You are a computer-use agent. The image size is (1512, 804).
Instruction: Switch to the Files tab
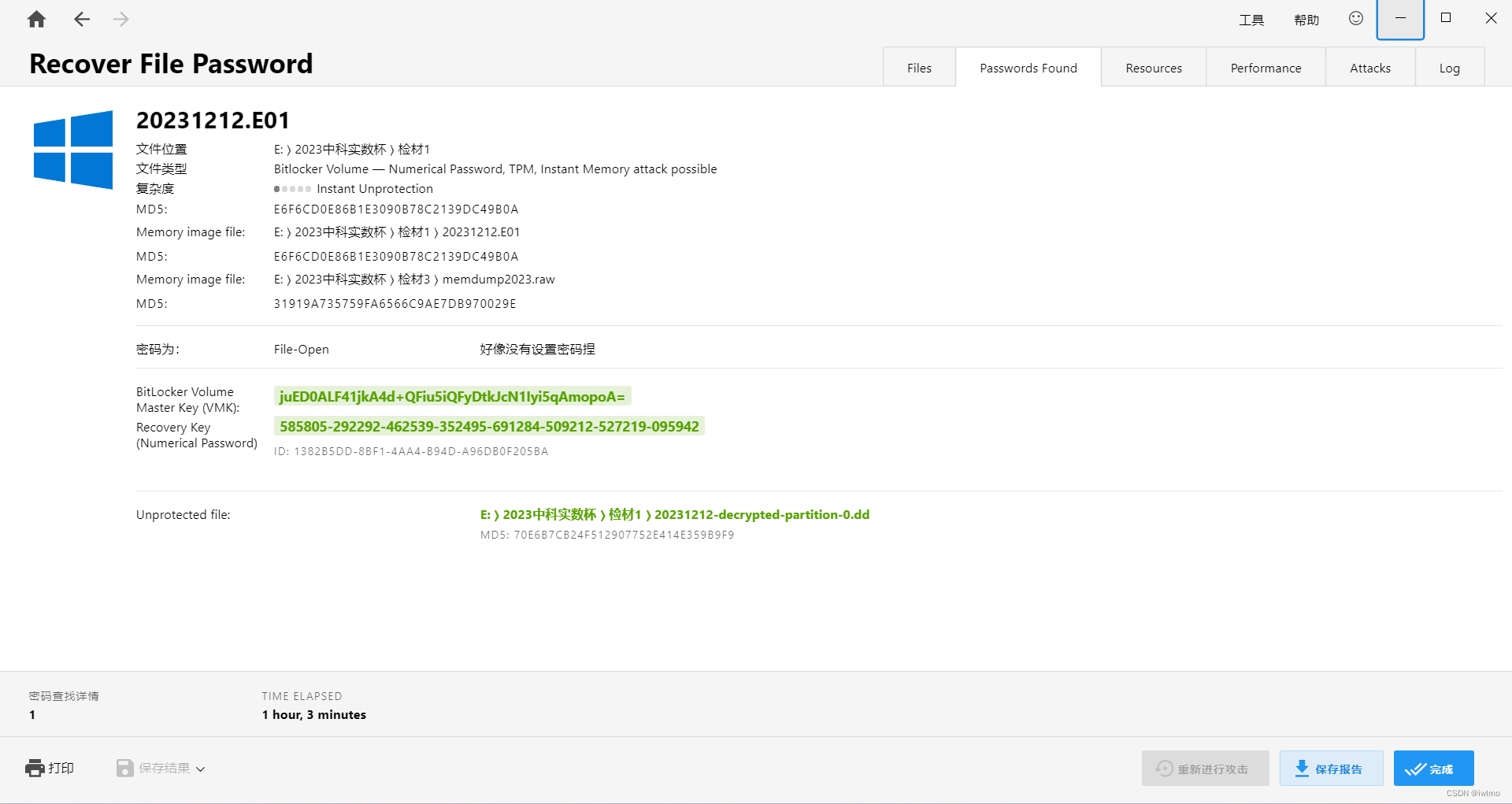coord(919,68)
